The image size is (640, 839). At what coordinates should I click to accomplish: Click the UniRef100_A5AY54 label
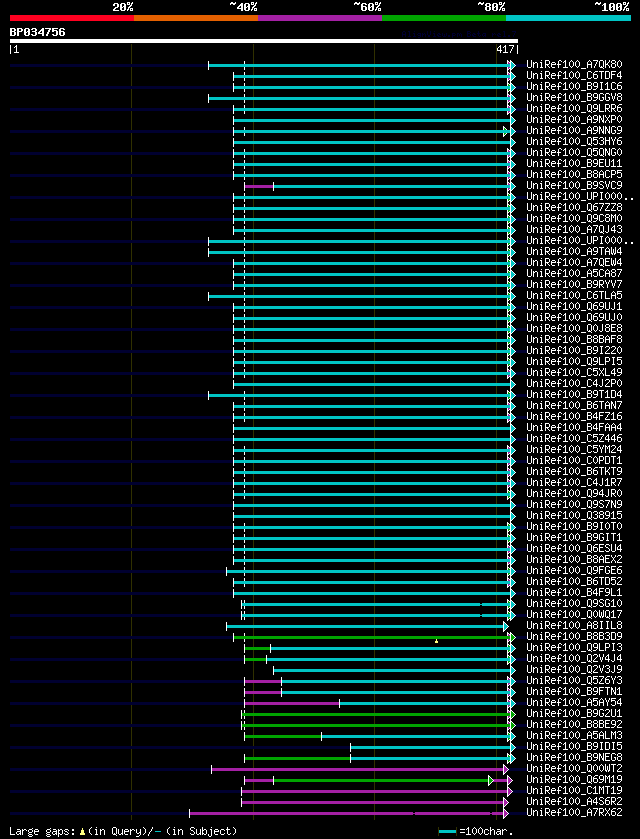[574, 703]
